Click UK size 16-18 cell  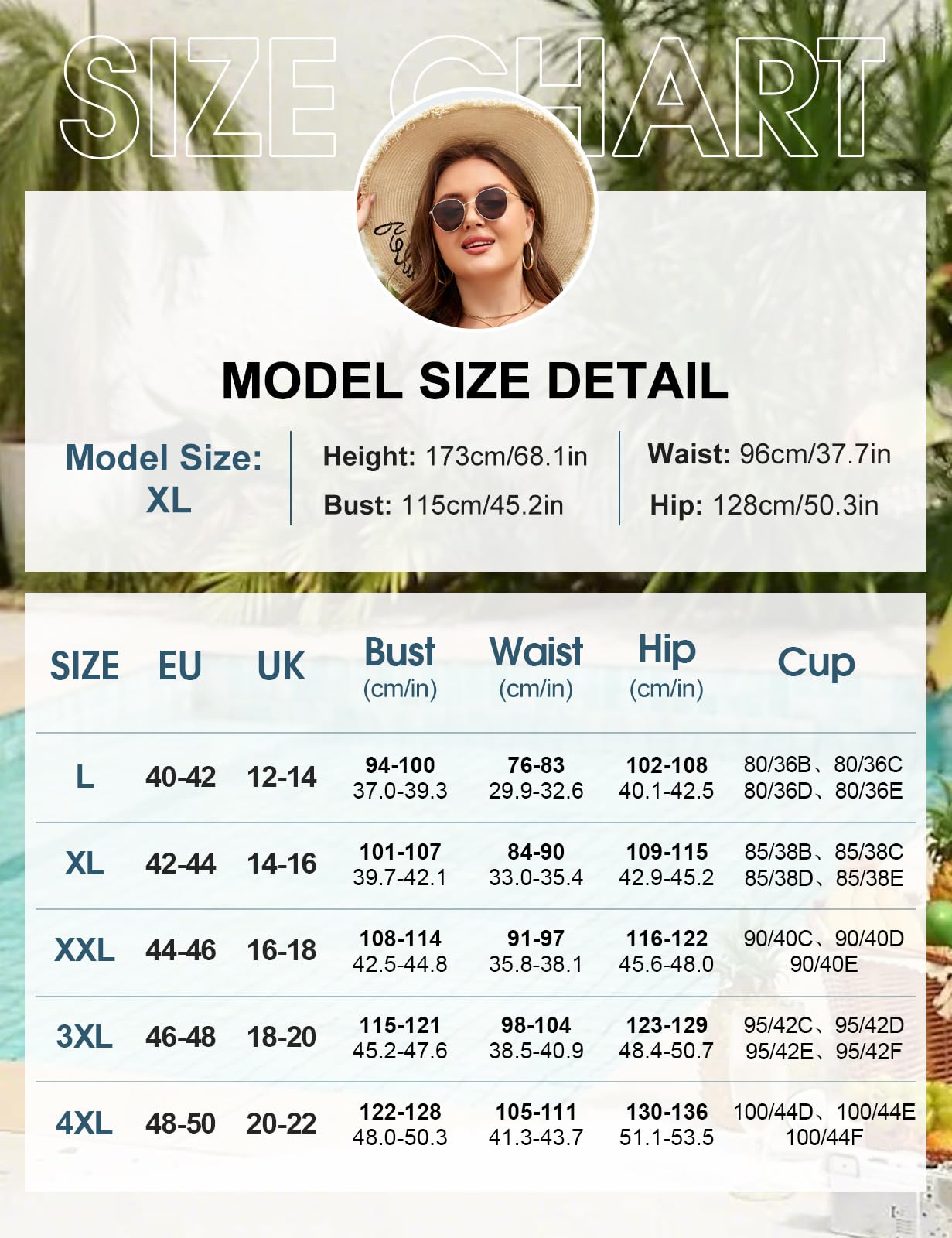pyautogui.click(x=282, y=950)
